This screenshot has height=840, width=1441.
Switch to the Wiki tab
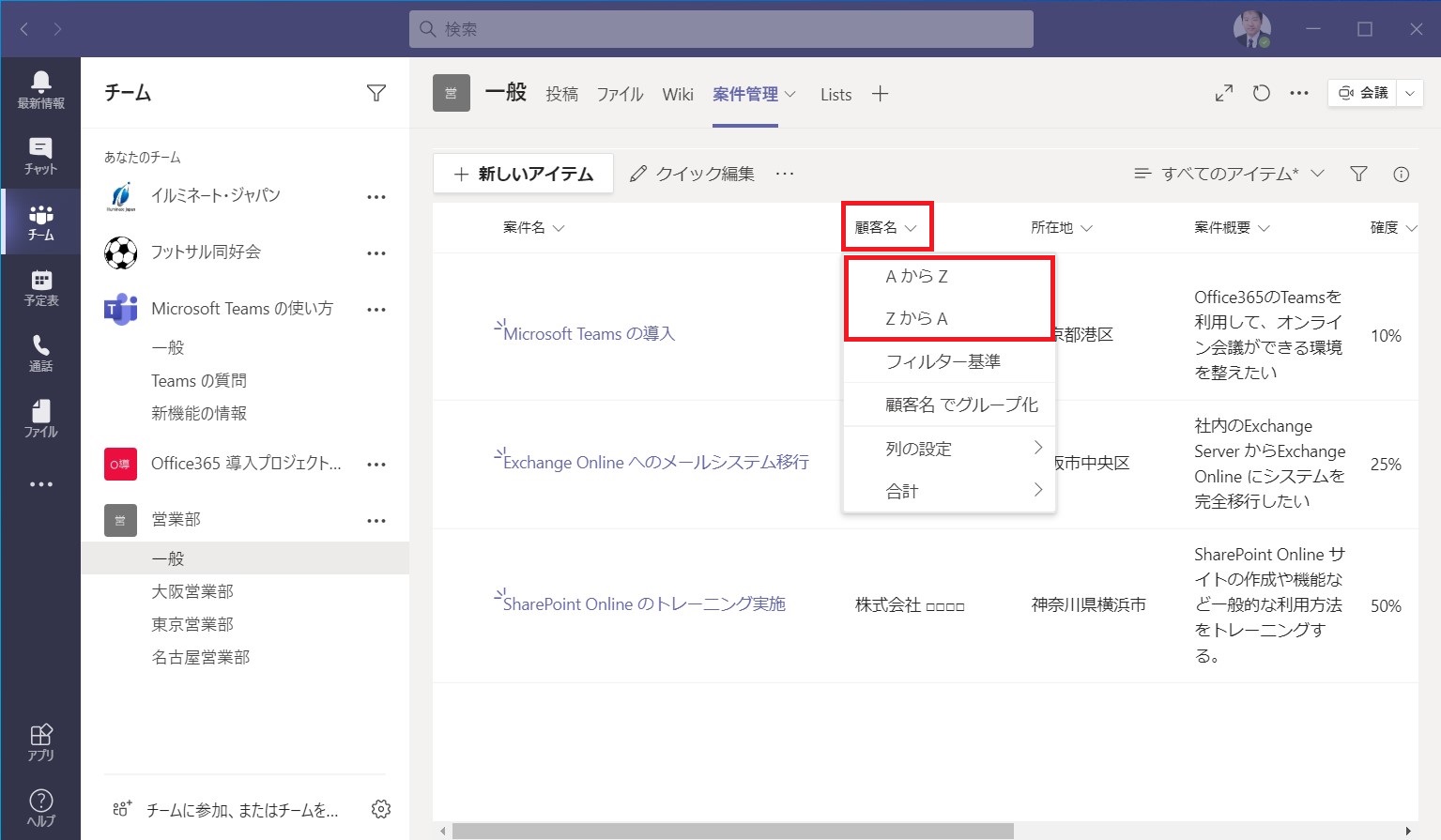tap(678, 94)
